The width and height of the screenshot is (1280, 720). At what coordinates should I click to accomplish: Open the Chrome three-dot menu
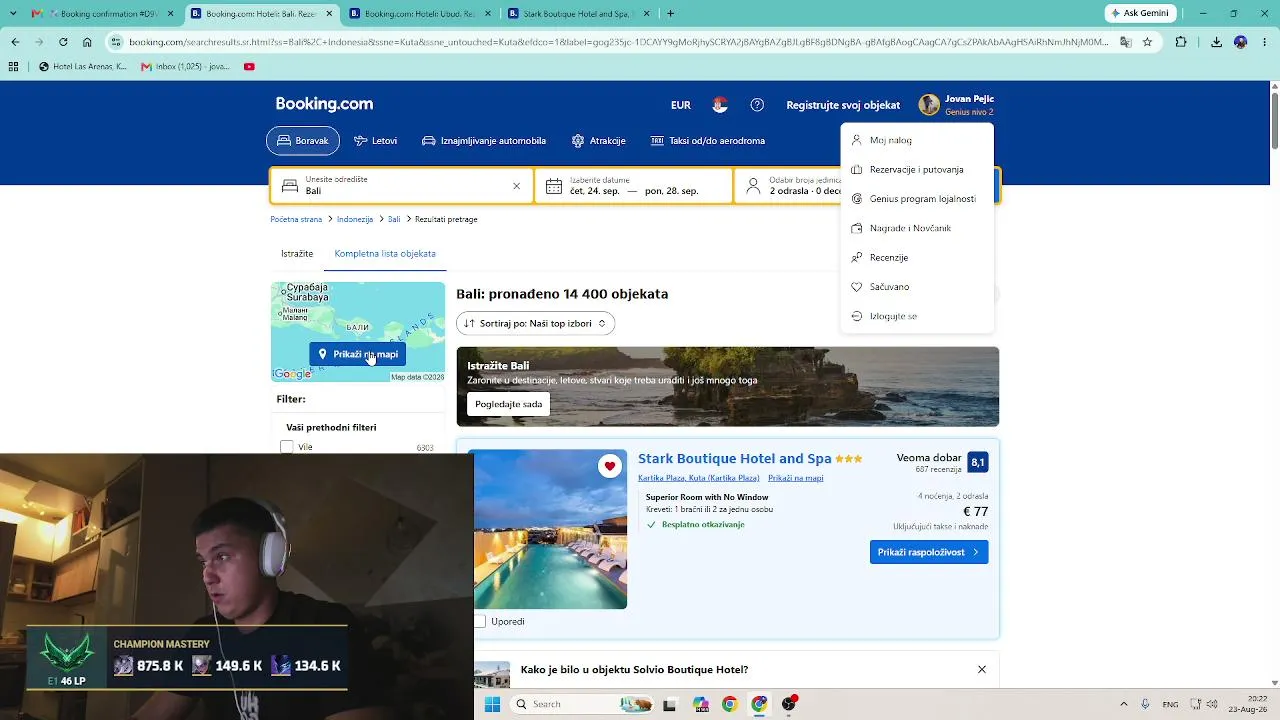tap(1265, 42)
